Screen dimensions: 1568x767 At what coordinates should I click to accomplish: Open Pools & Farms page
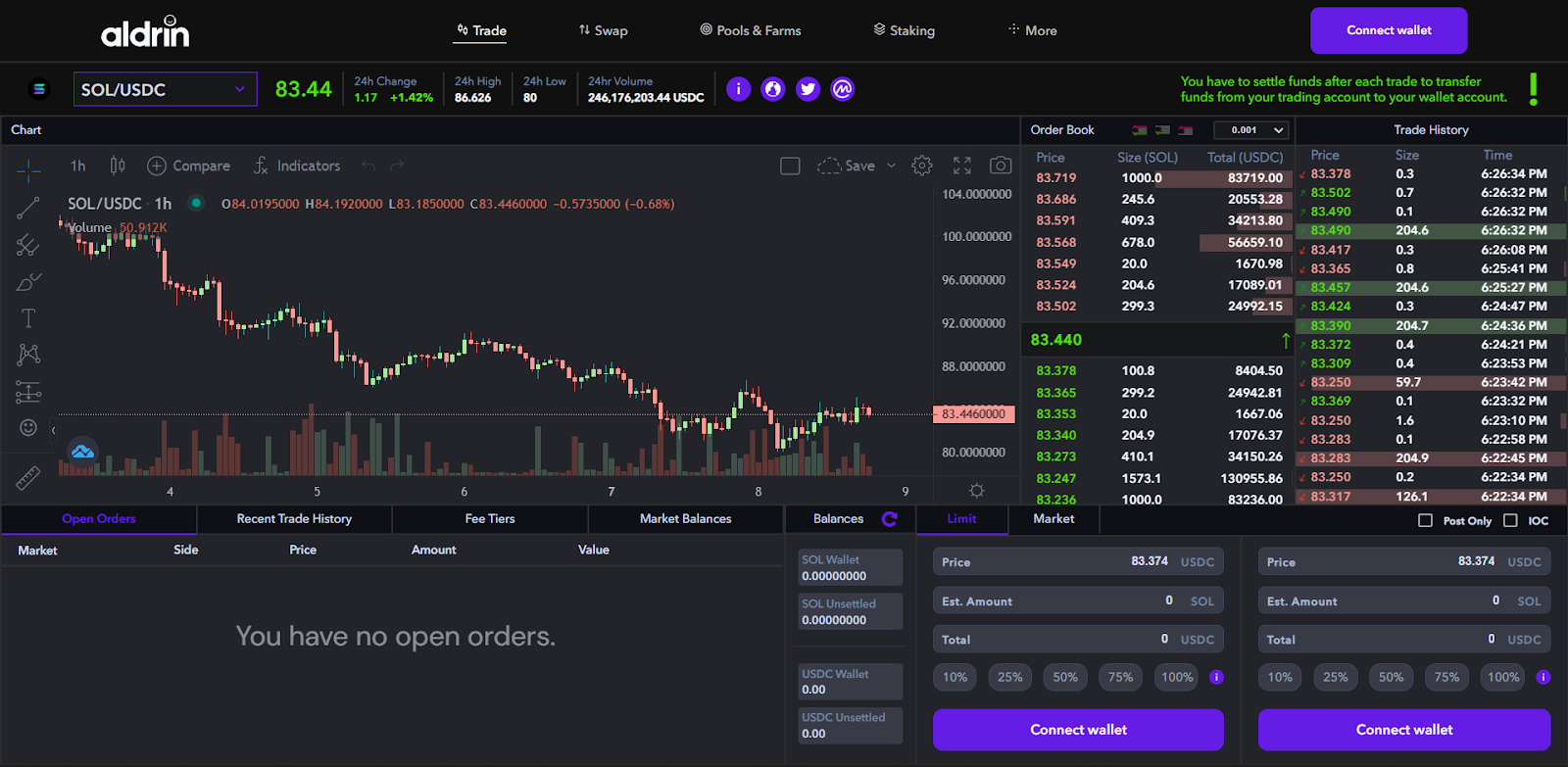(751, 30)
